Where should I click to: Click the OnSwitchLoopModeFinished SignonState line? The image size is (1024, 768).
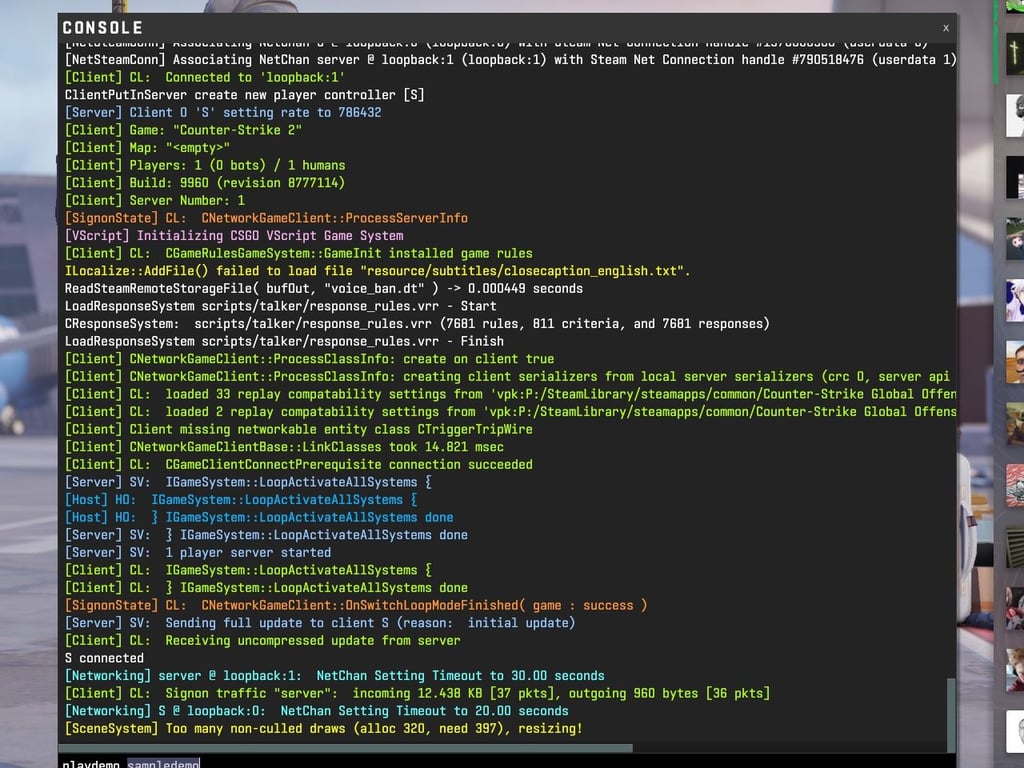pos(355,605)
